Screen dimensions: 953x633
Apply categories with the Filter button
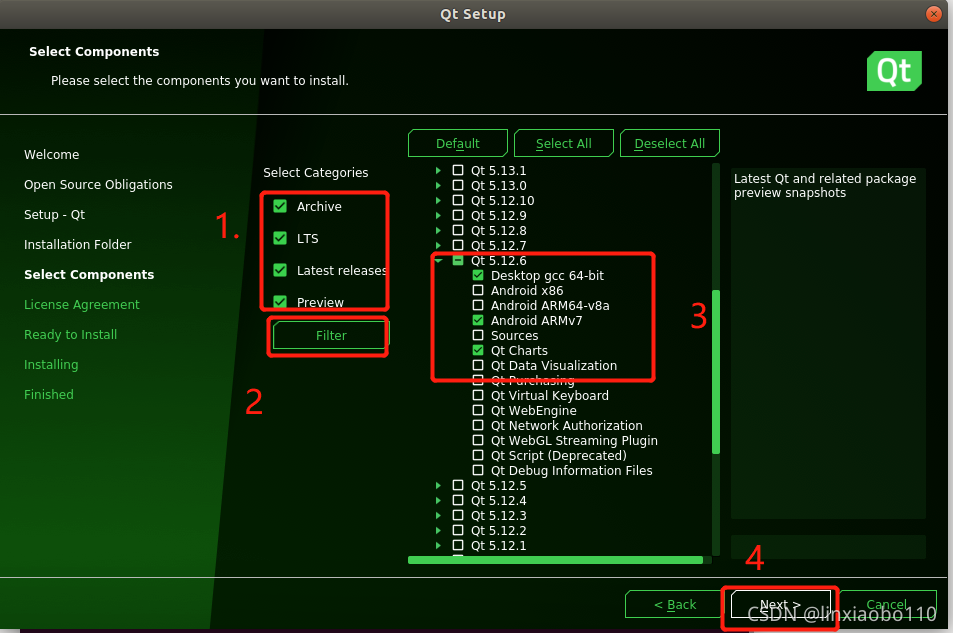[x=331, y=335]
